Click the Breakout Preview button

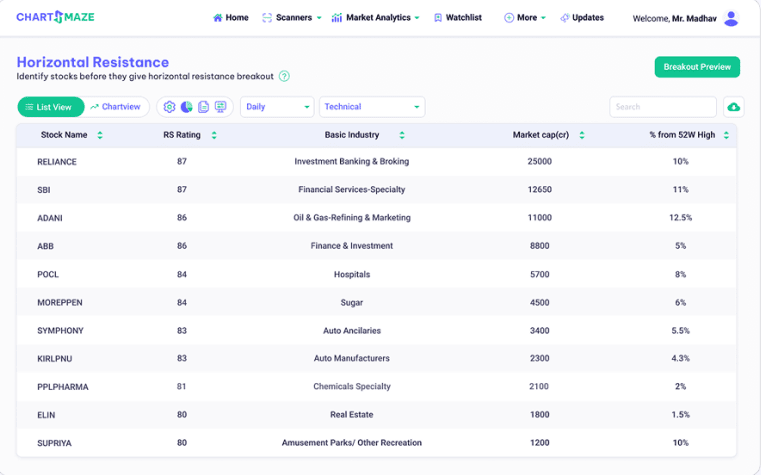coord(697,67)
